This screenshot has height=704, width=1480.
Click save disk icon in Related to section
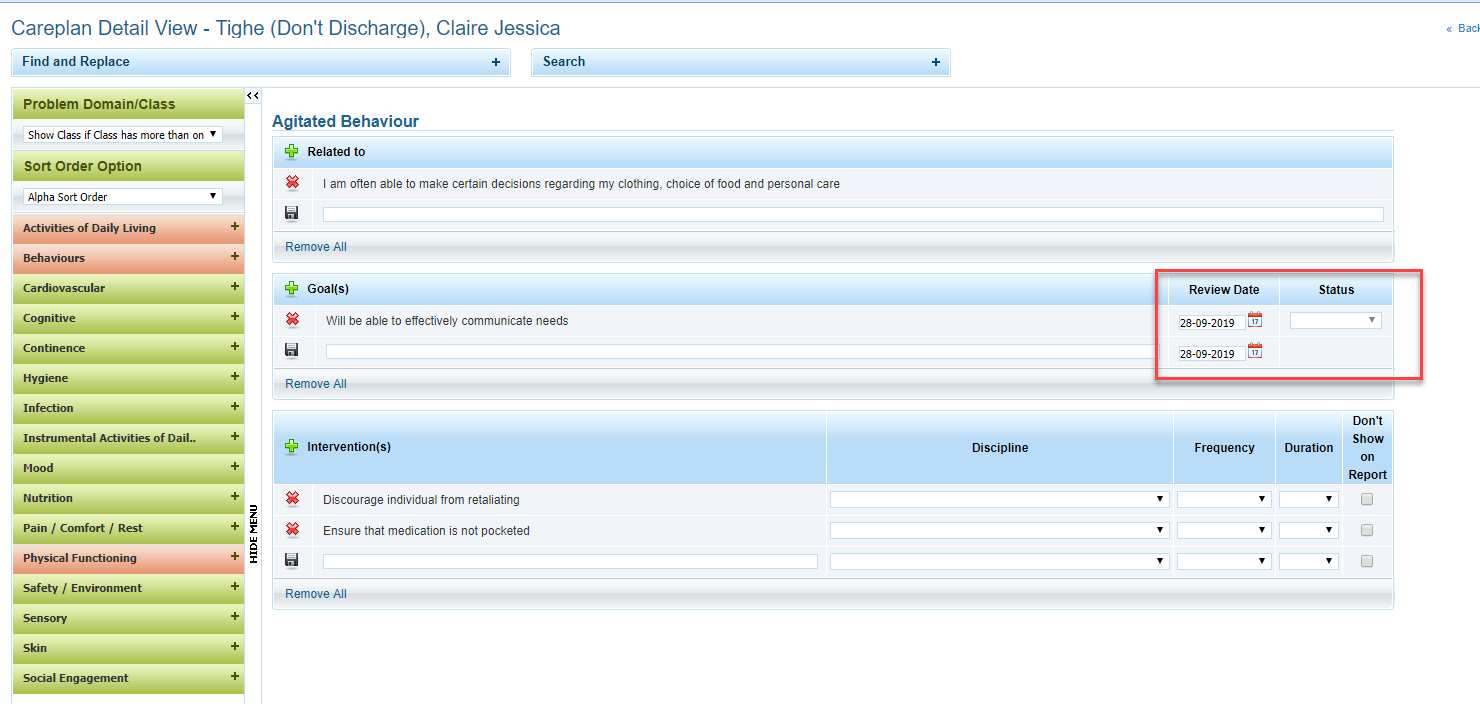tap(292, 213)
